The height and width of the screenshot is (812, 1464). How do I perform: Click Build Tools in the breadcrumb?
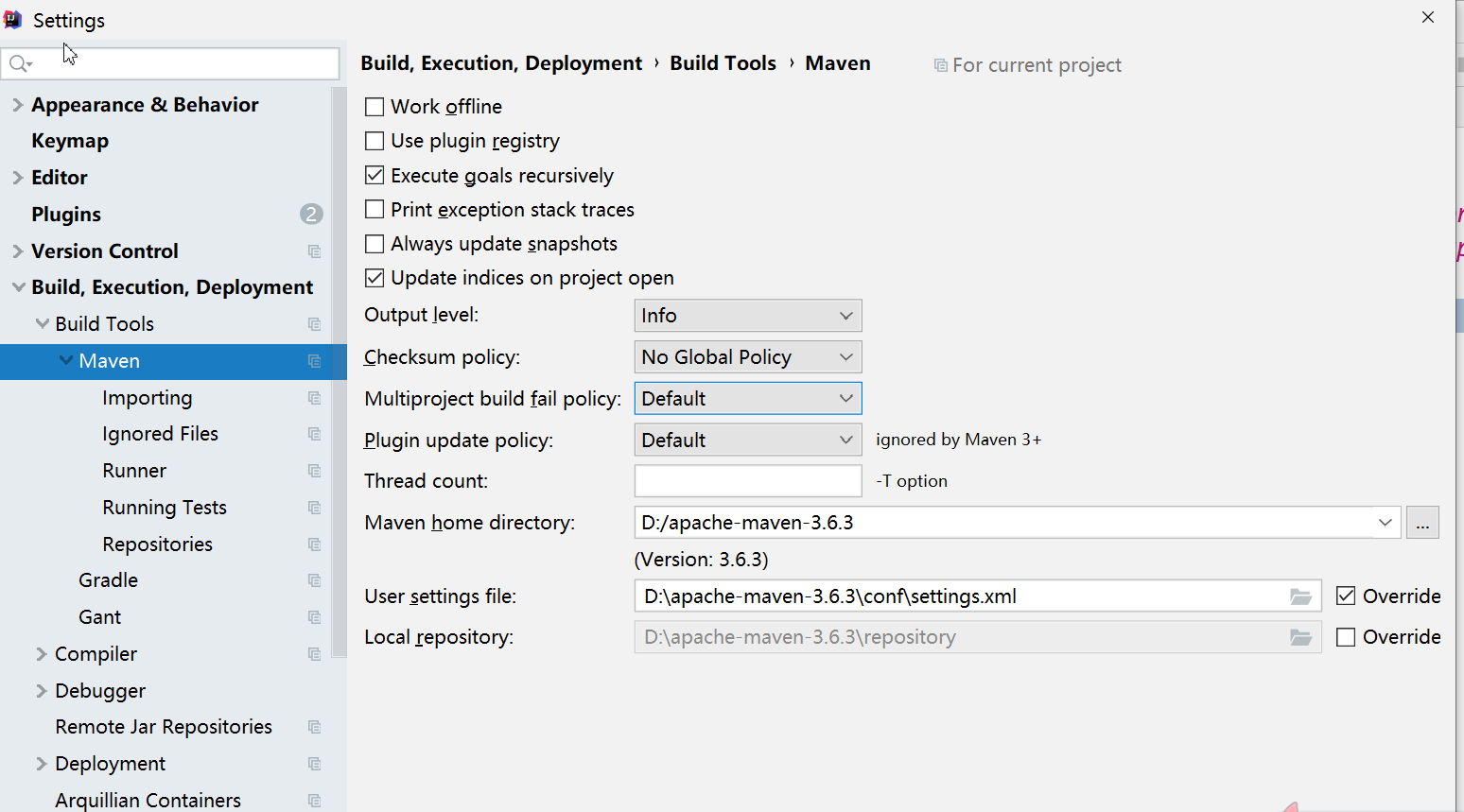coord(723,63)
